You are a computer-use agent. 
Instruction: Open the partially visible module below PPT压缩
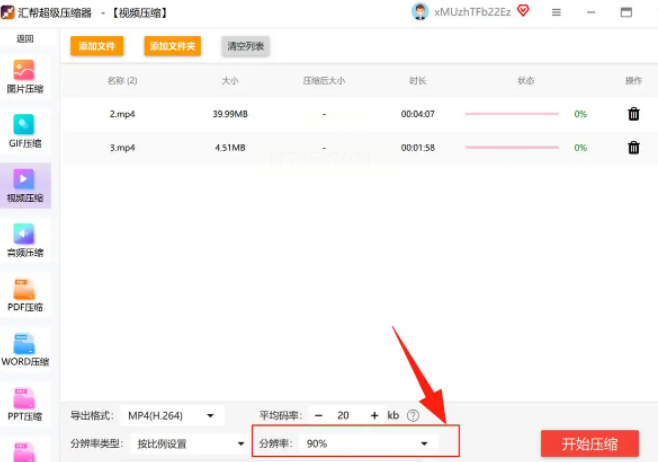point(25,451)
